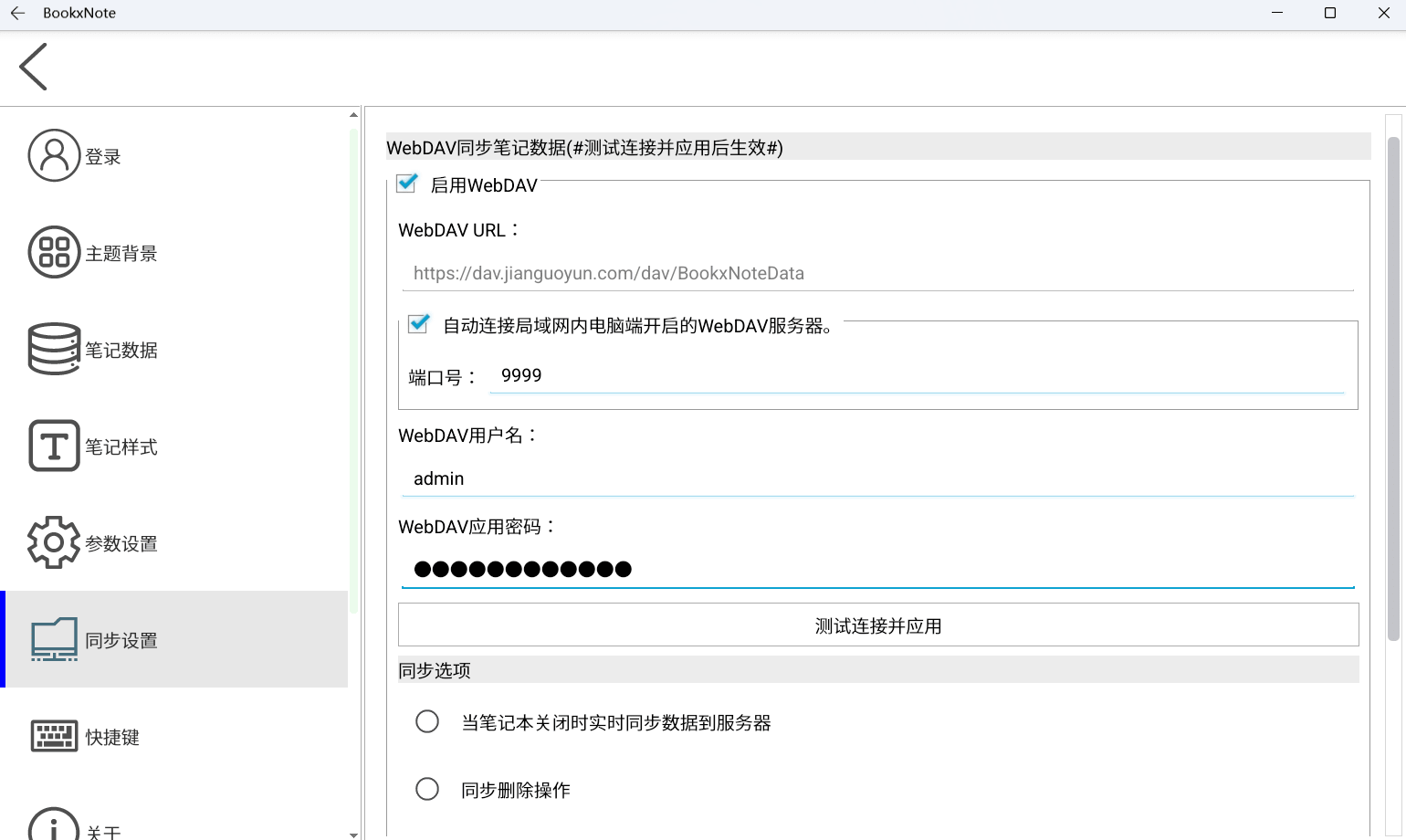
Task: Disable the 启用WebDAV checkbox
Action: click(405, 184)
